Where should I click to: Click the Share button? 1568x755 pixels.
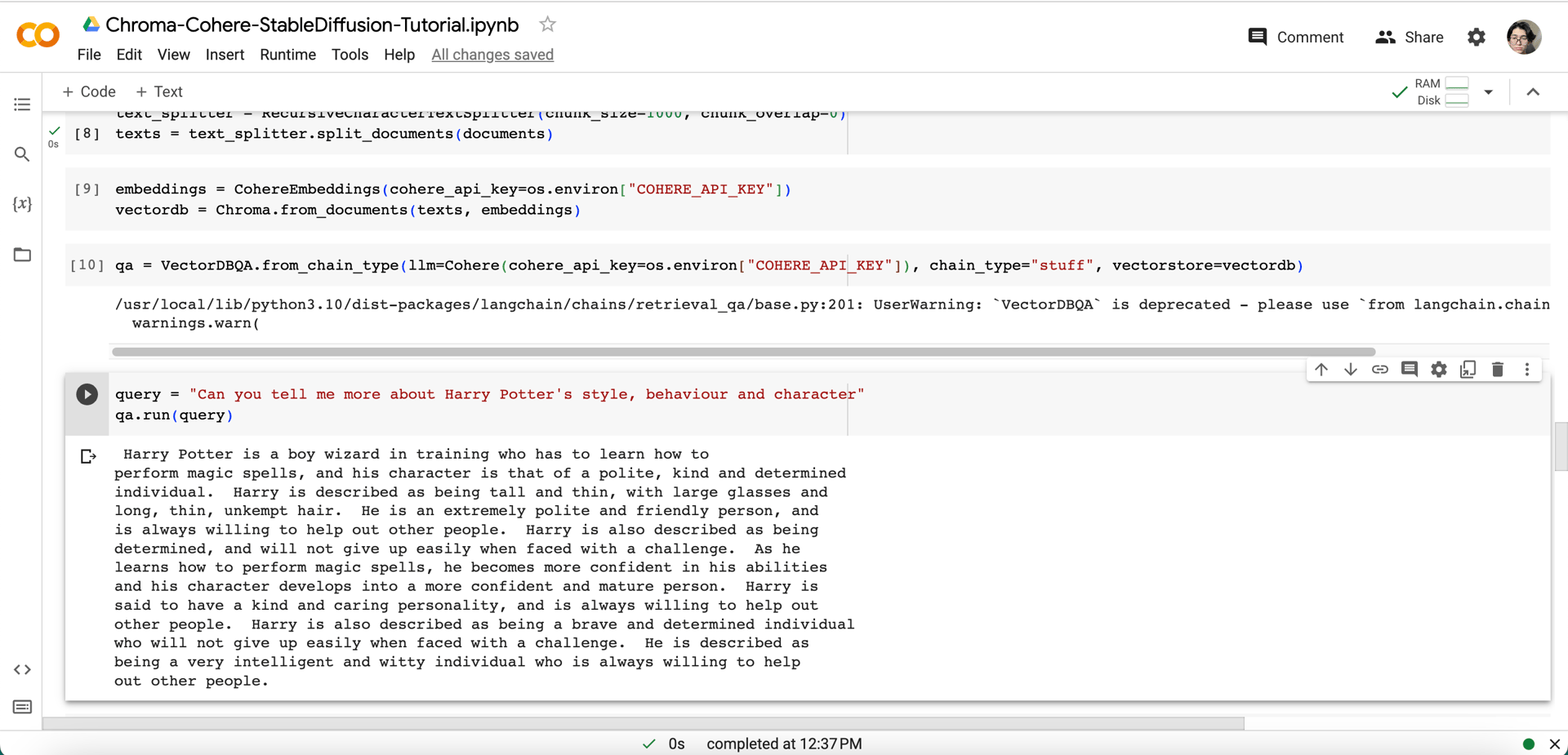click(1410, 37)
